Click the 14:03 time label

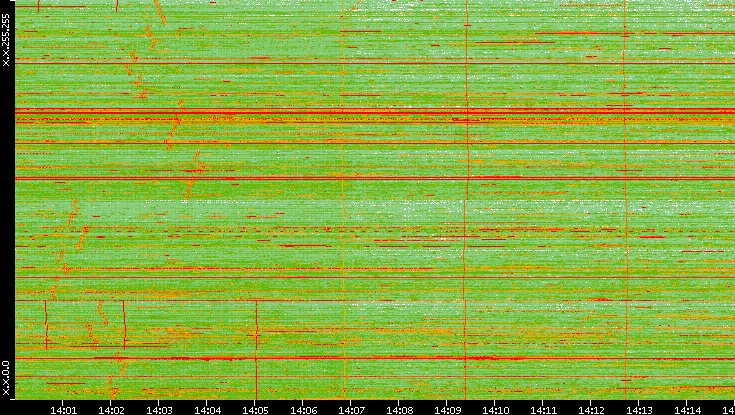click(159, 410)
